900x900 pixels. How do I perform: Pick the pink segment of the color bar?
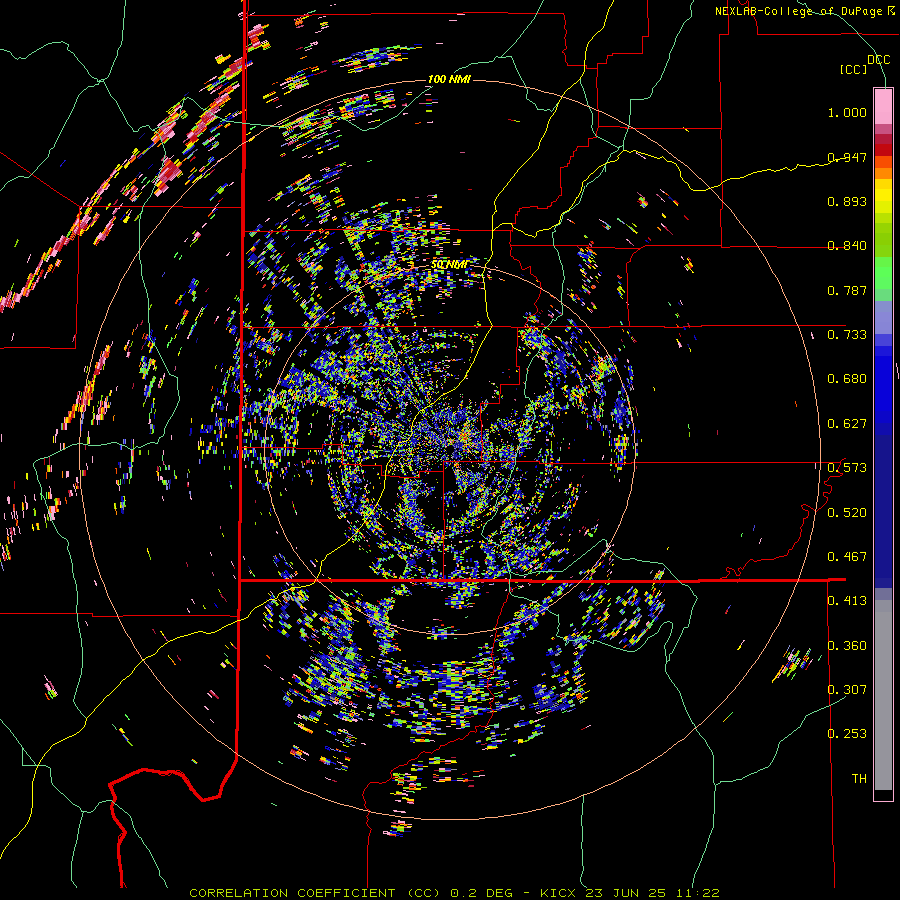pyautogui.click(x=883, y=106)
